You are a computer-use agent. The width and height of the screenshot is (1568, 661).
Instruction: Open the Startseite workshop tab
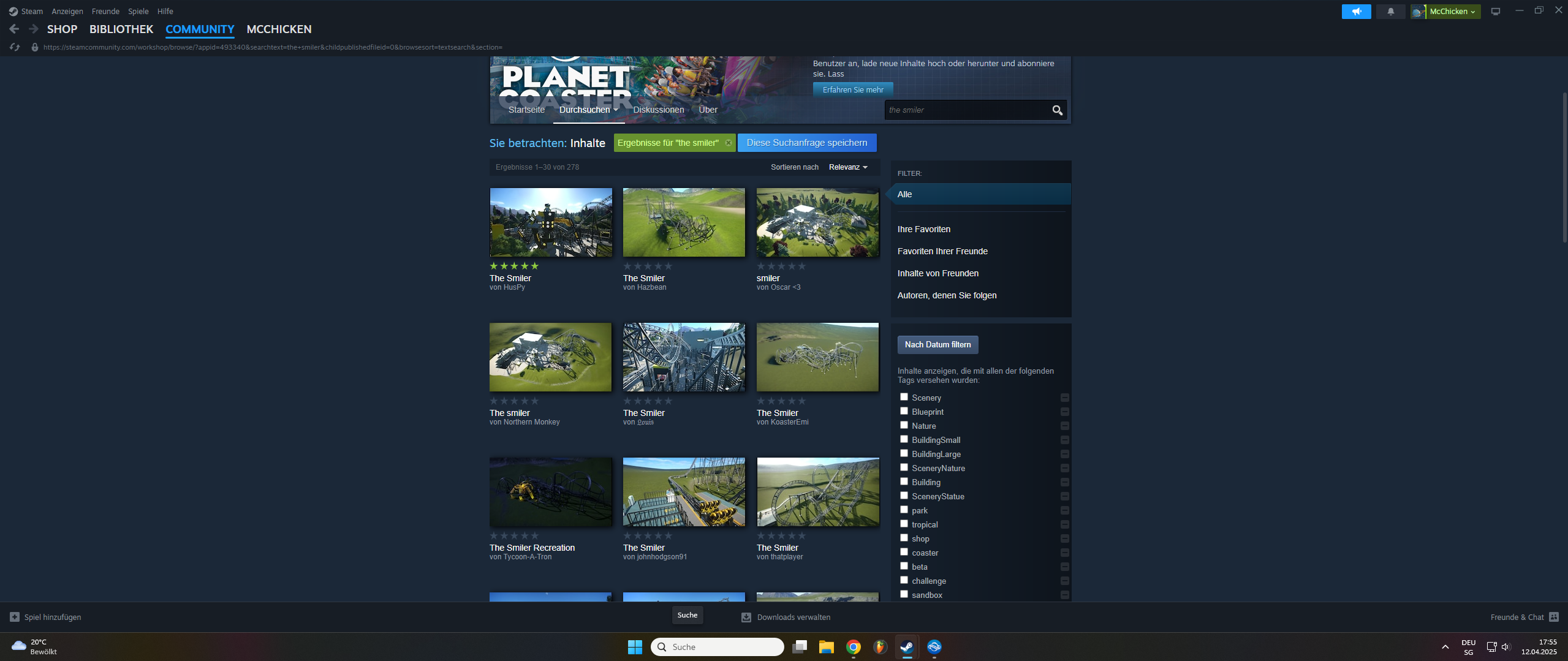[x=526, y=110]
